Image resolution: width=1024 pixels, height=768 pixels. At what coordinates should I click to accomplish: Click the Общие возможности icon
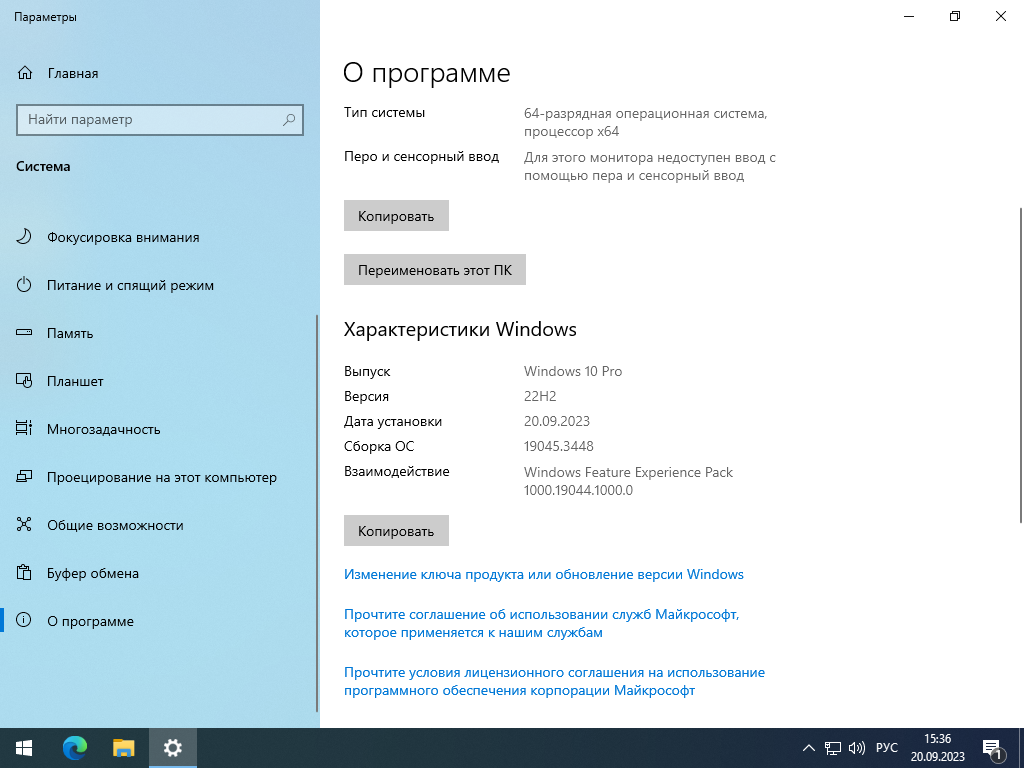[25, 525]
